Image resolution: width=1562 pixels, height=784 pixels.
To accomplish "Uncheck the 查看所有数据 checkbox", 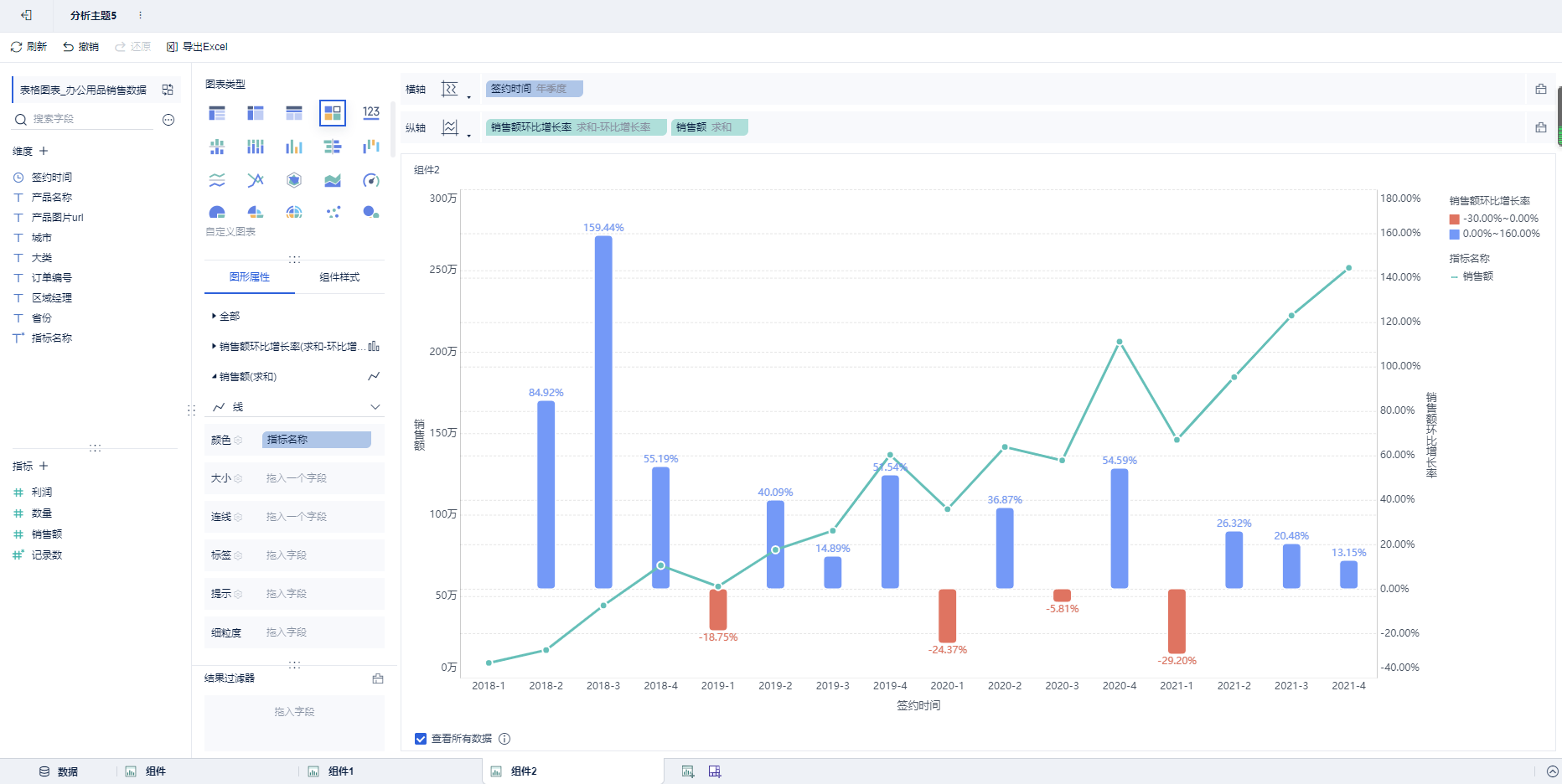I will pyautogui.click(x=421, y=739).
